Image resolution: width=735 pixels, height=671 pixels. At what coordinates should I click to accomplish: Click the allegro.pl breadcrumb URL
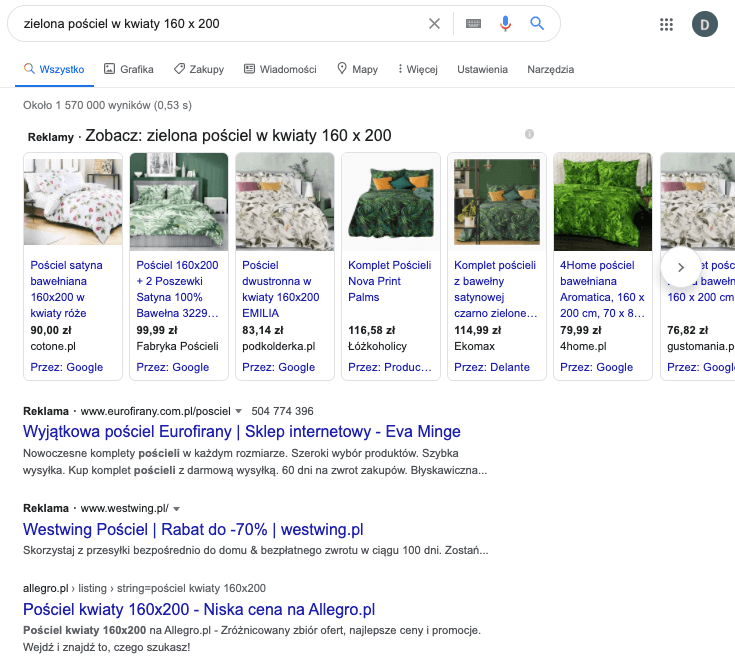point(144,588)
